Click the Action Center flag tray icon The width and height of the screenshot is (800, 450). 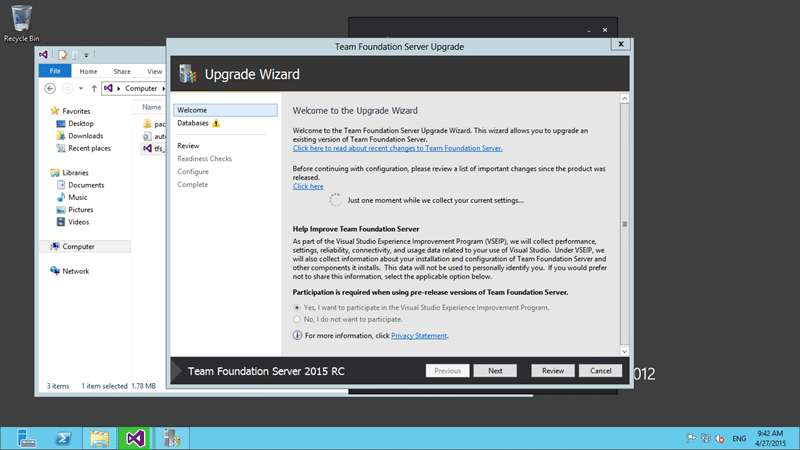[x=691, y=438]
